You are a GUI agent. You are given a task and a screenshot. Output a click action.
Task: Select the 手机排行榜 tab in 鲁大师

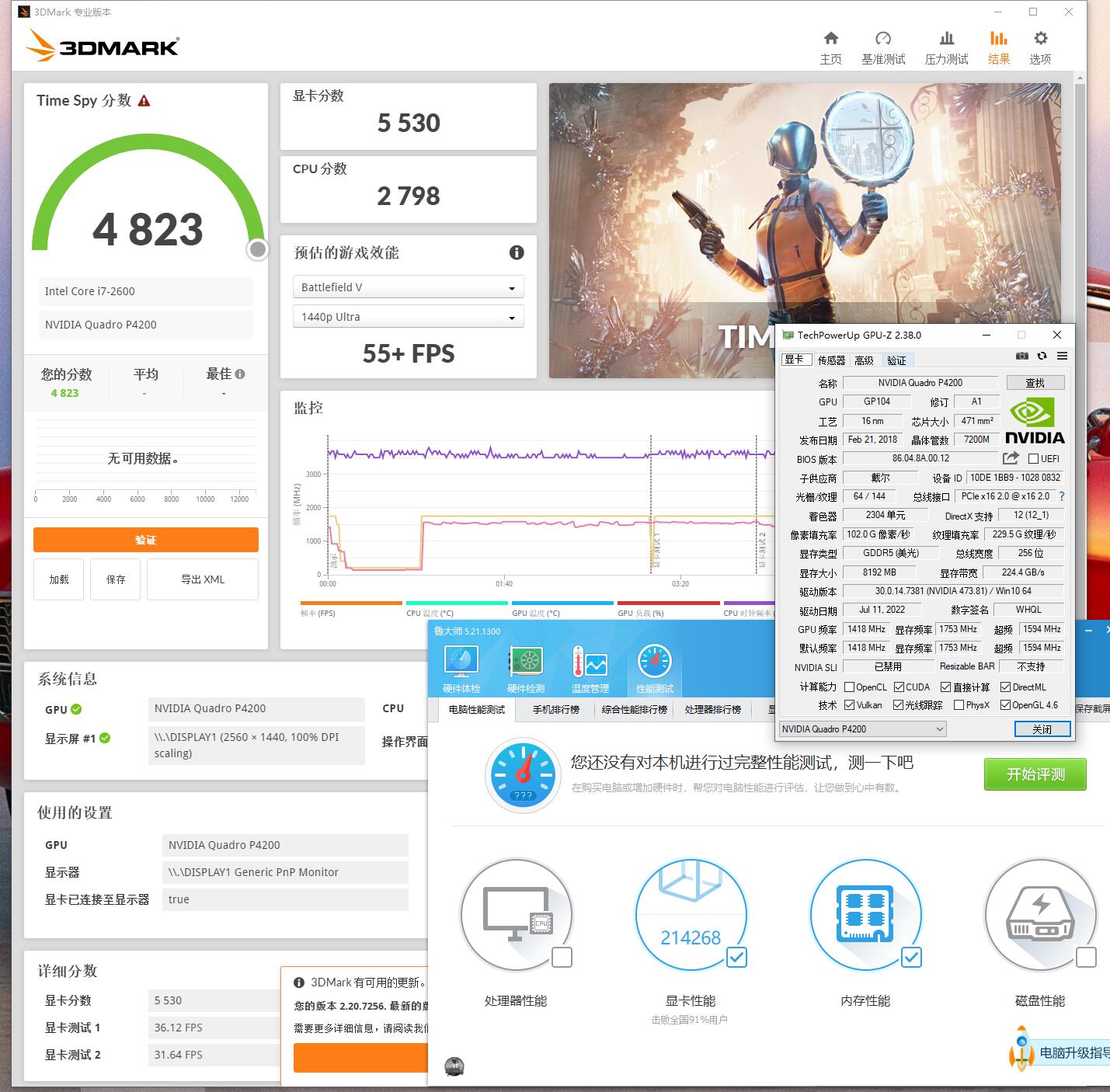tap(556, 710)
